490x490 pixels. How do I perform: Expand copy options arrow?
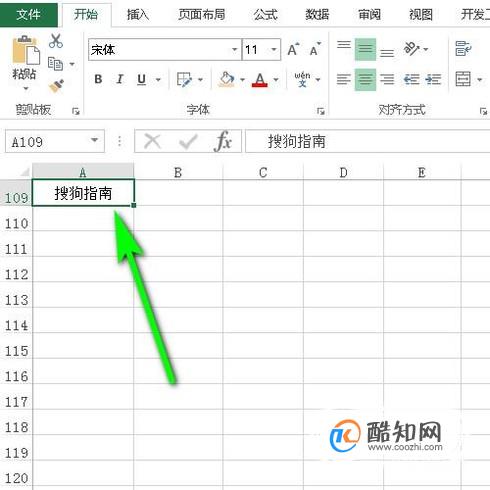coord(72,64)
